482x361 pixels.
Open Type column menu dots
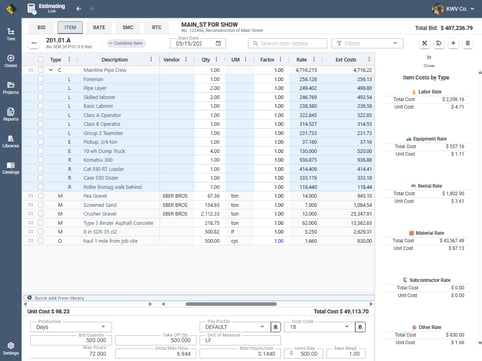pos(69,59)
